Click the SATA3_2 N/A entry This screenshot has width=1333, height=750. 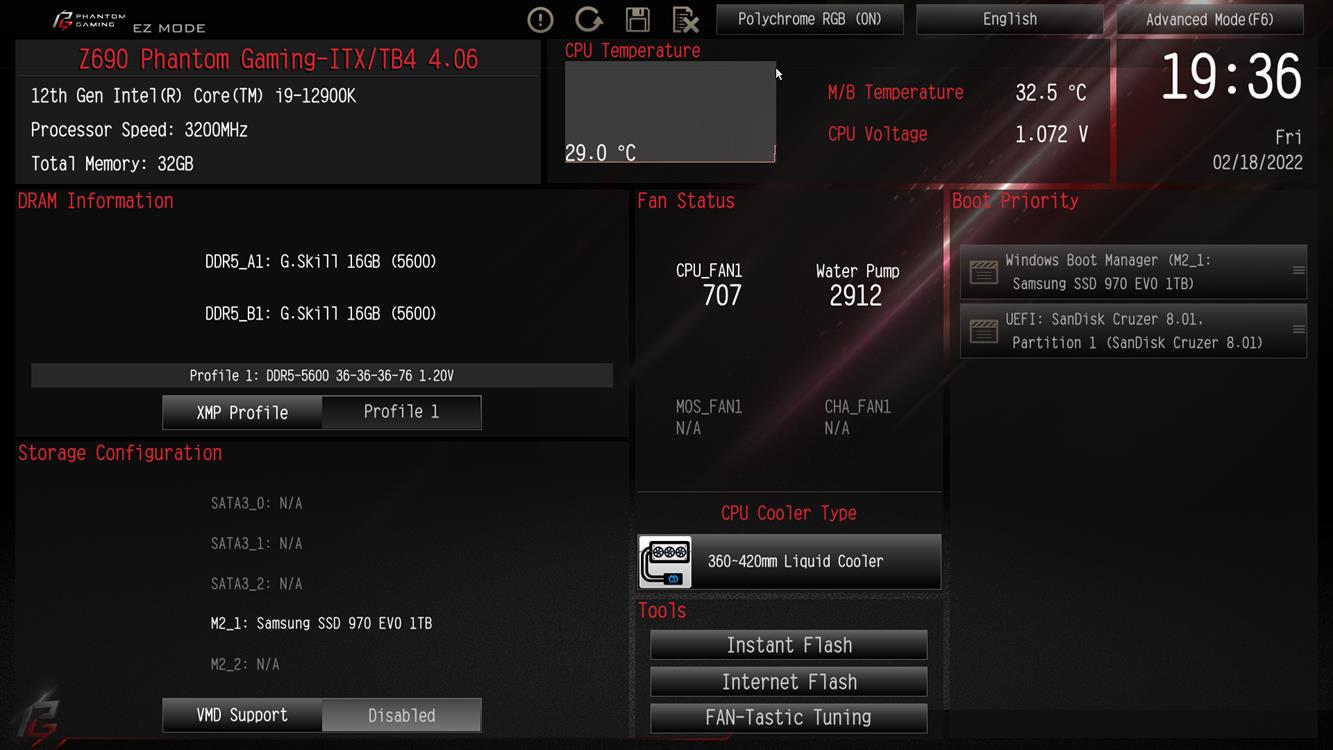(x=256, y=584)
